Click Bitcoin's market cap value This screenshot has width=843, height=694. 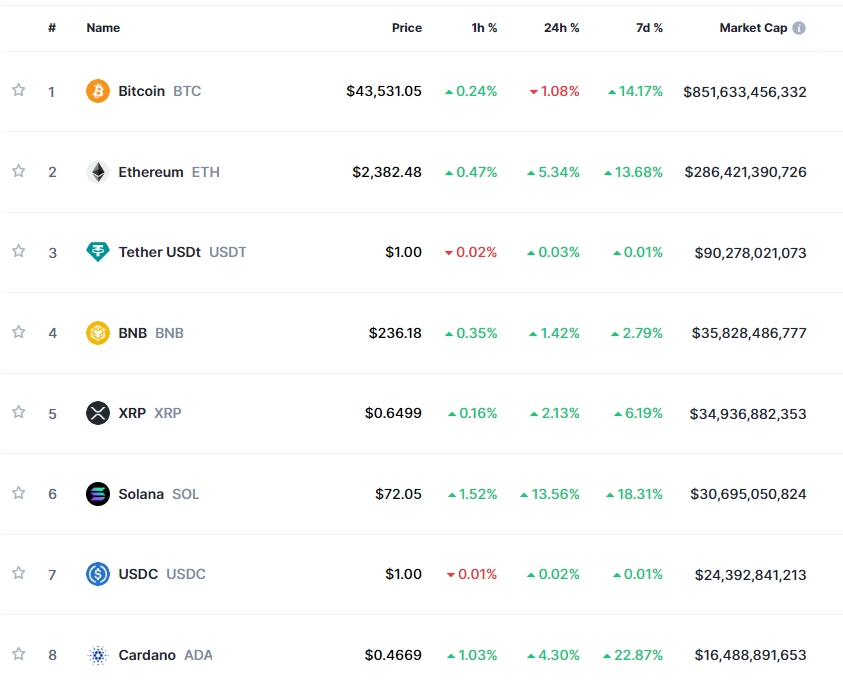[x=744, y=90]
